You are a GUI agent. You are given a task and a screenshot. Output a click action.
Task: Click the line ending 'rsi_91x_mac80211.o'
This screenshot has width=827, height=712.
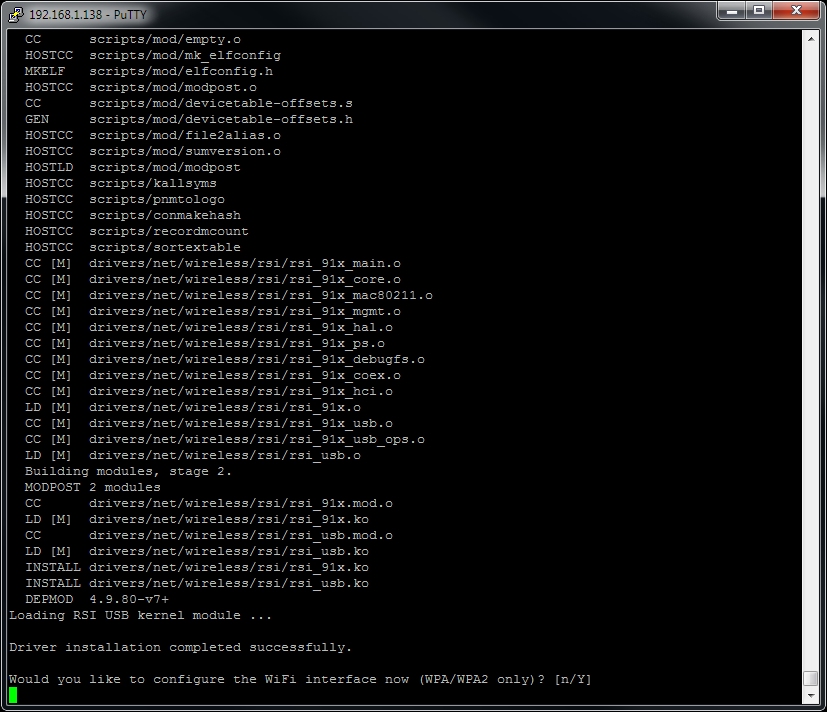click(x=229, y=295)
